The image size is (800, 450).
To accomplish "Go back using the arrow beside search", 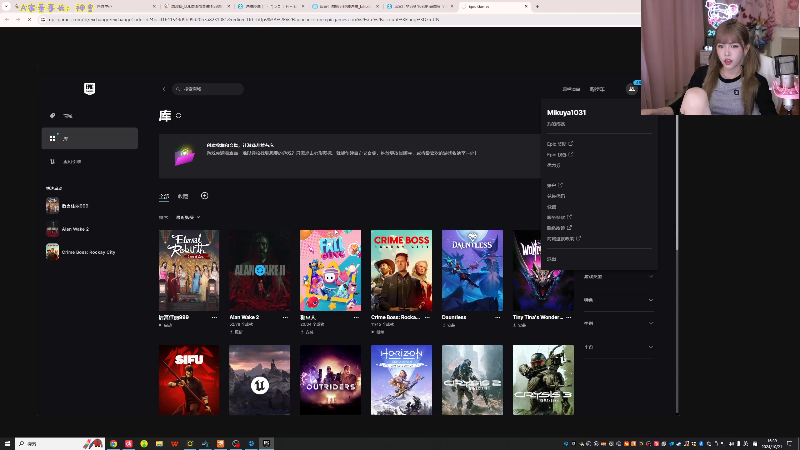I will pyautogui.click(x=164, y=89).
